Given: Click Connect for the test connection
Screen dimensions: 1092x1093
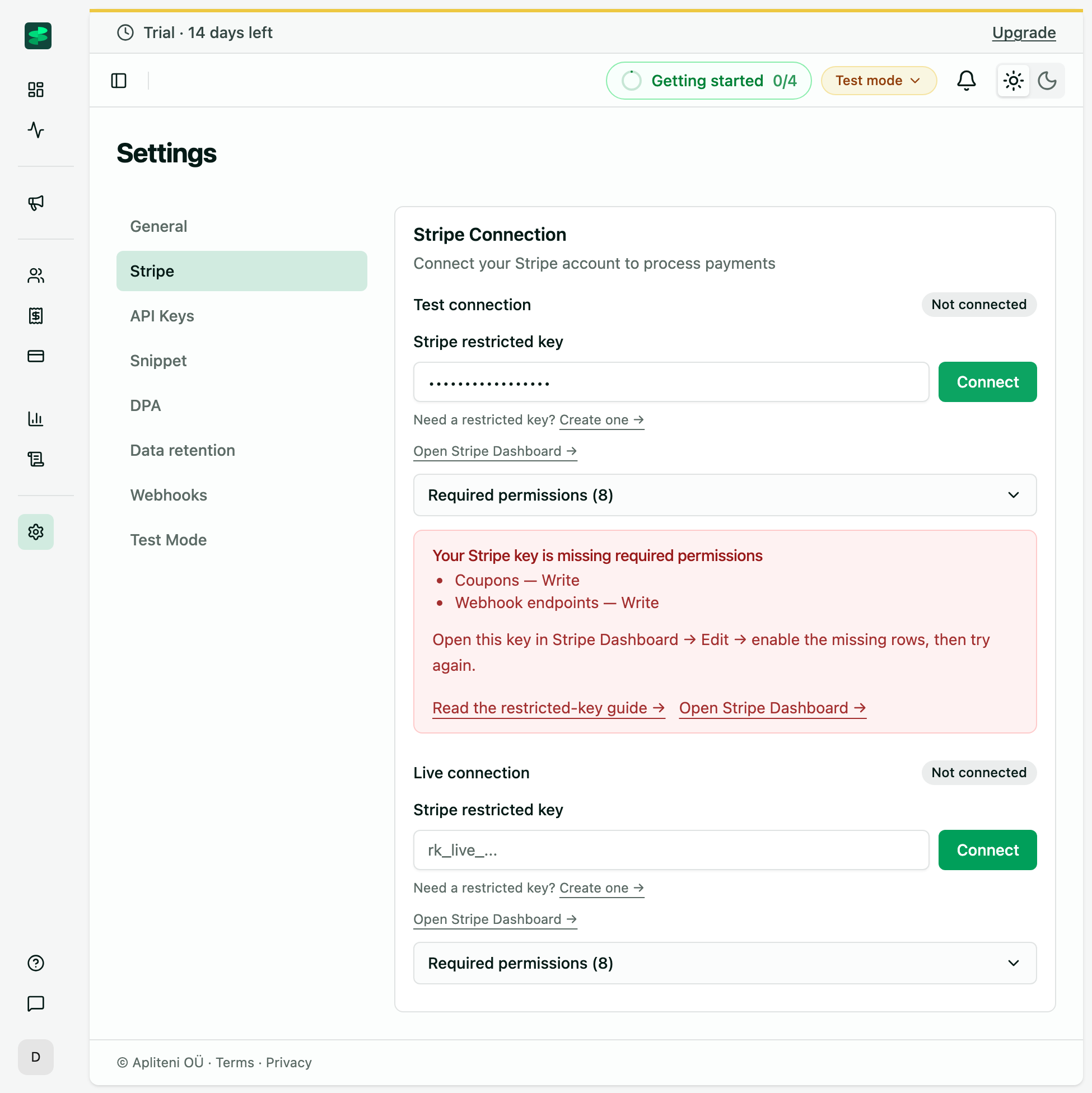Looking at the screenshot, I should pos(987,382).
